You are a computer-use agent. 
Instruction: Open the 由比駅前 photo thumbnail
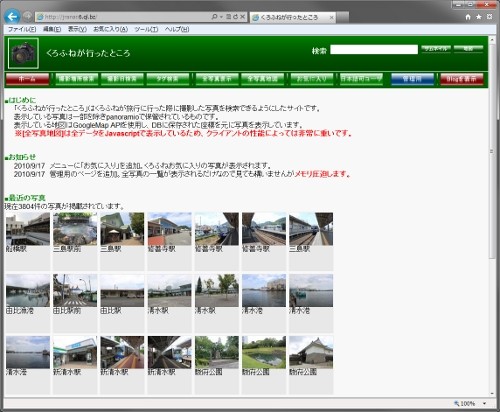pos(75,290)
